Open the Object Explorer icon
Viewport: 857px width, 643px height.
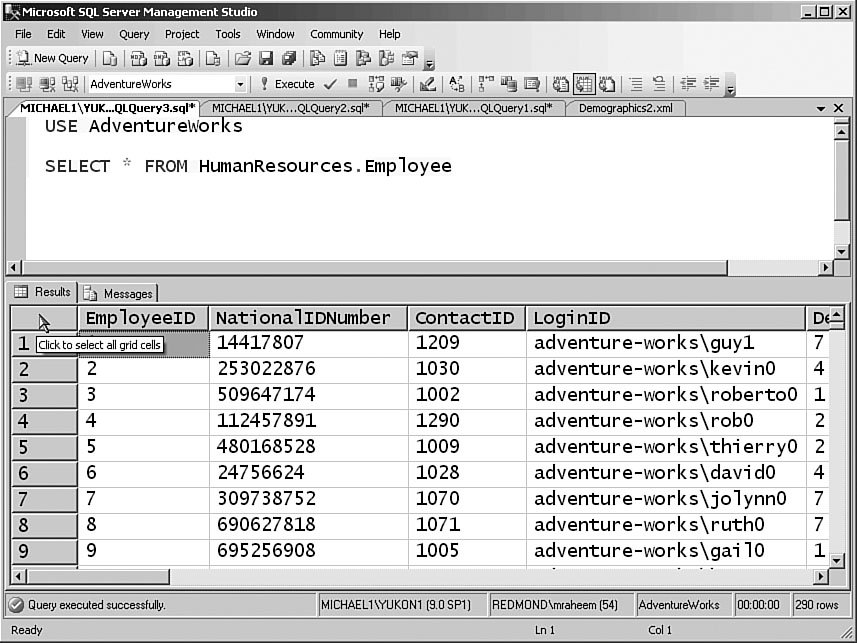click(363, 58)
